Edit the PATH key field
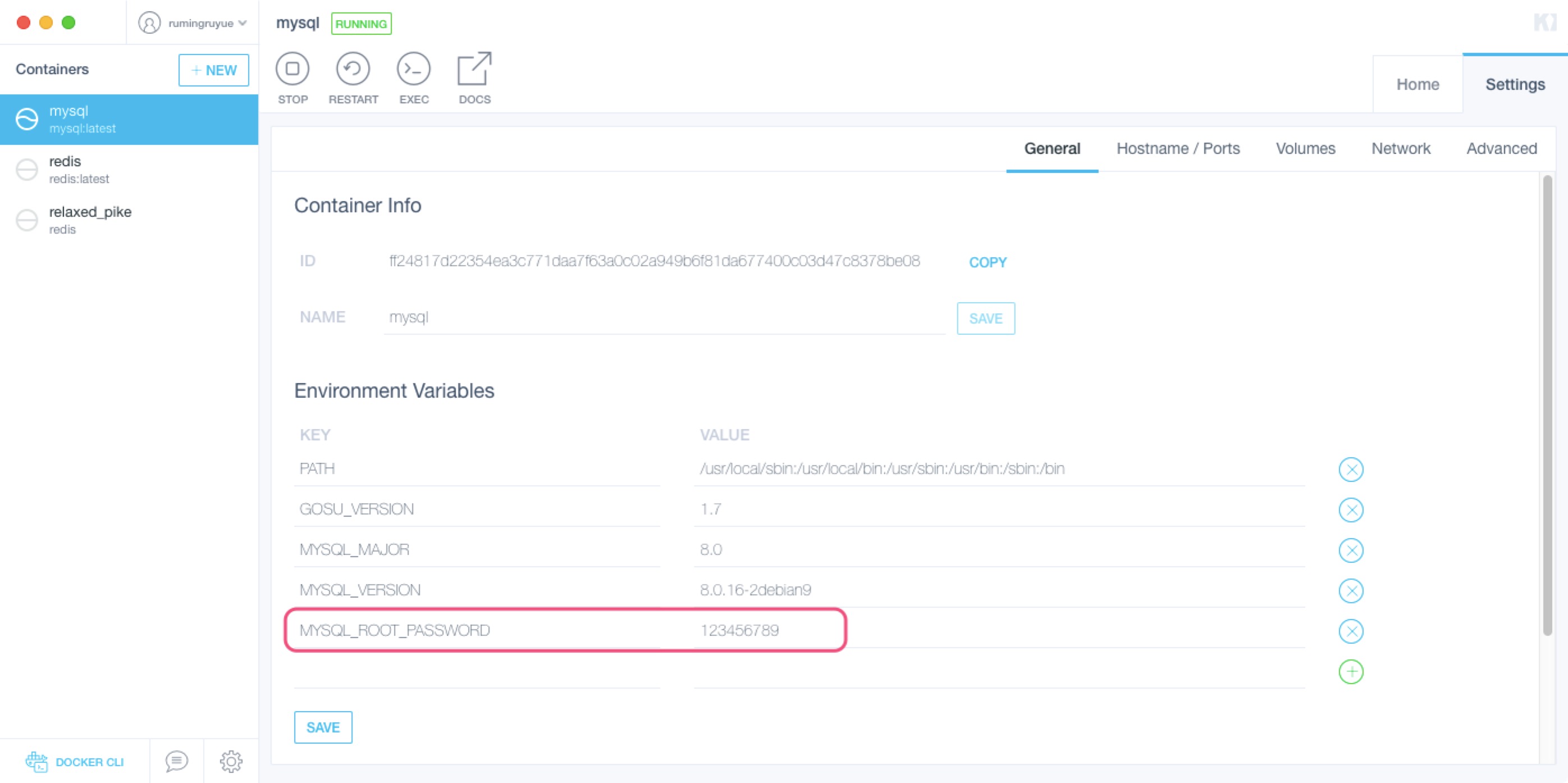Viewport: 1568px width, 783px height. pos(477,469)
